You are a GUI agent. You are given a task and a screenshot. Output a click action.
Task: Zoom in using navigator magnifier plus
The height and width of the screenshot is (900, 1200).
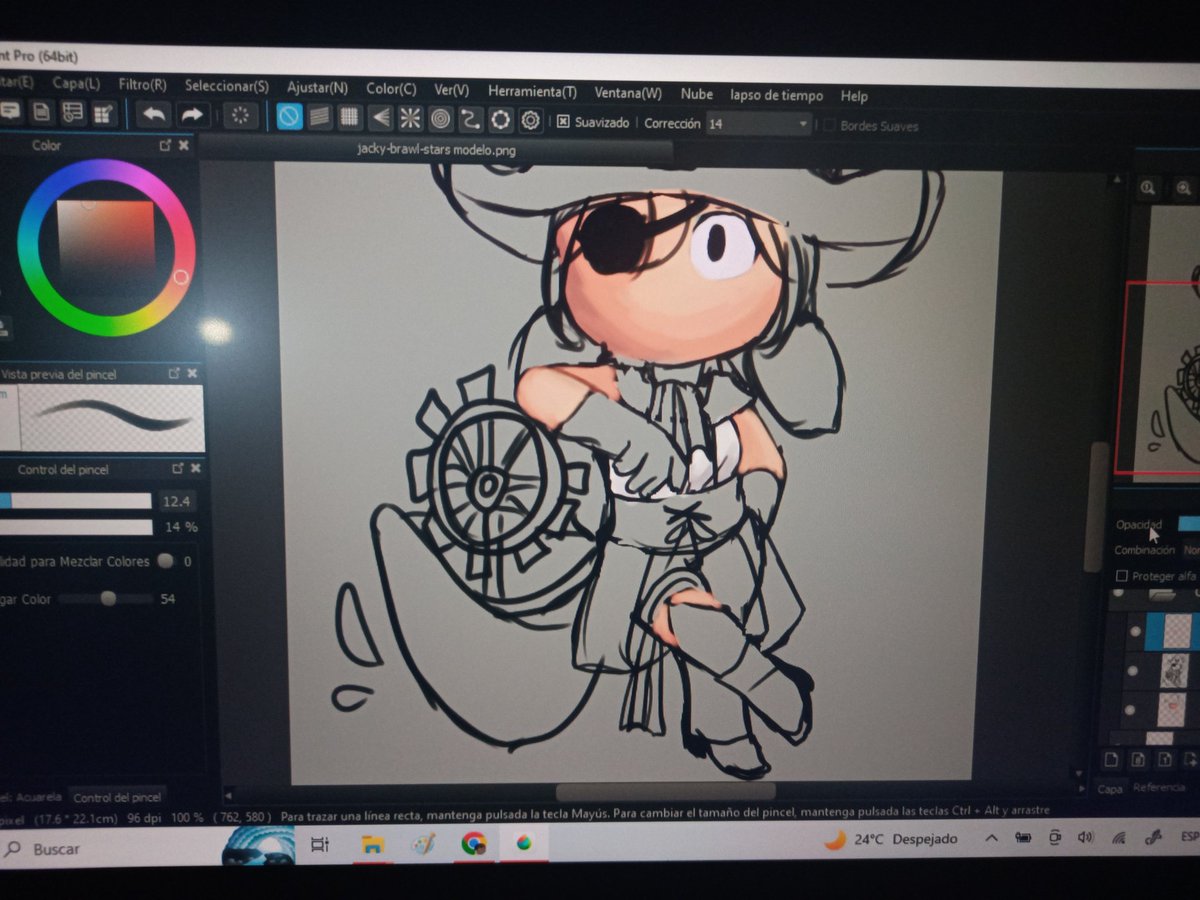(x=1185, y=188)
